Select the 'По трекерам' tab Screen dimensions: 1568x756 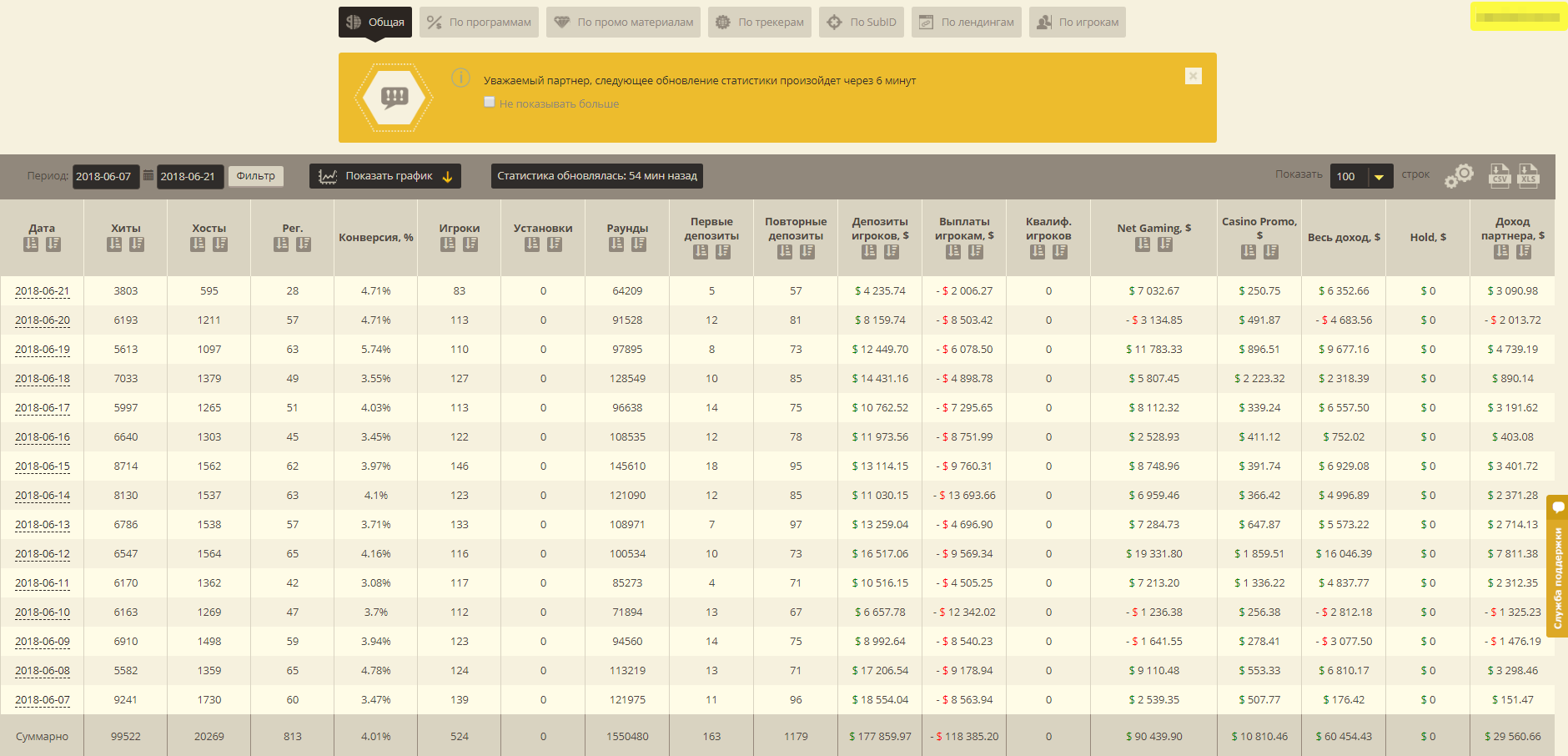coord(761,23)
